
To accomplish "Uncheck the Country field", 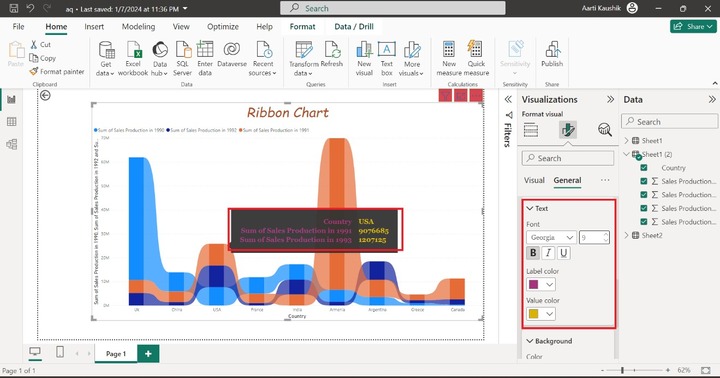I will (x=644, y=168).
